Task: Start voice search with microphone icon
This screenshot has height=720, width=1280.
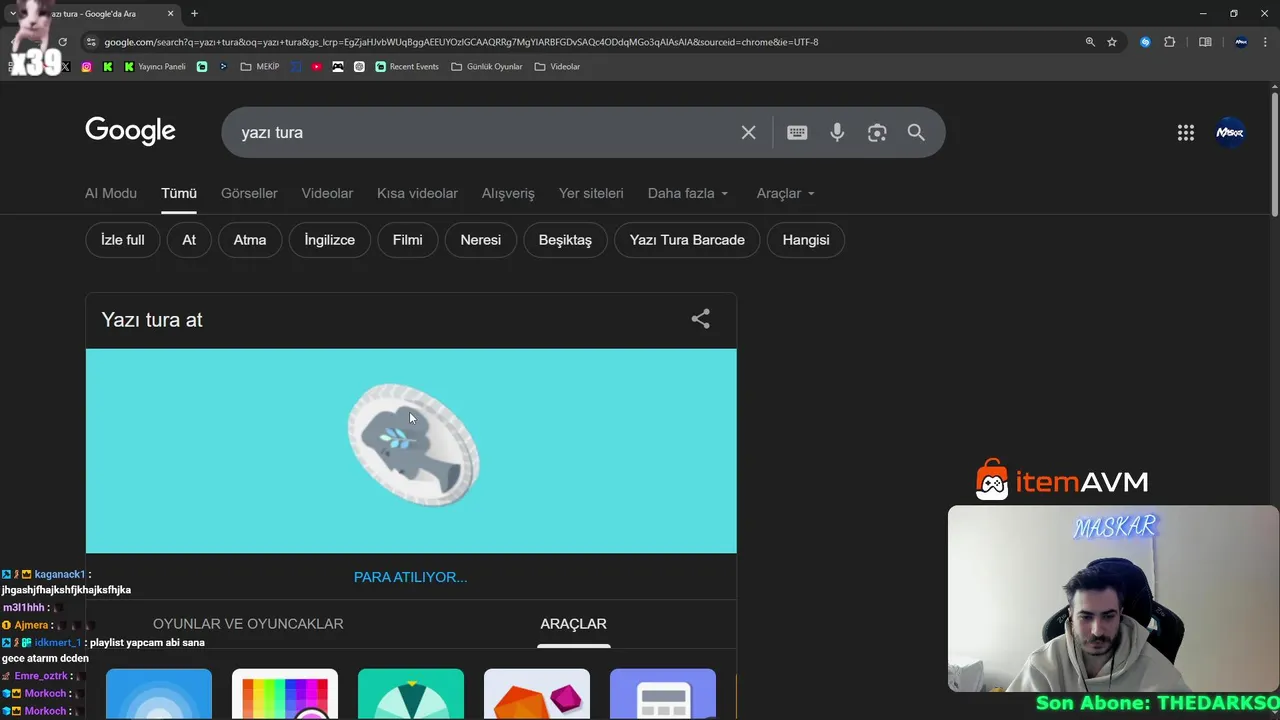Action: (x=837, y=132)
